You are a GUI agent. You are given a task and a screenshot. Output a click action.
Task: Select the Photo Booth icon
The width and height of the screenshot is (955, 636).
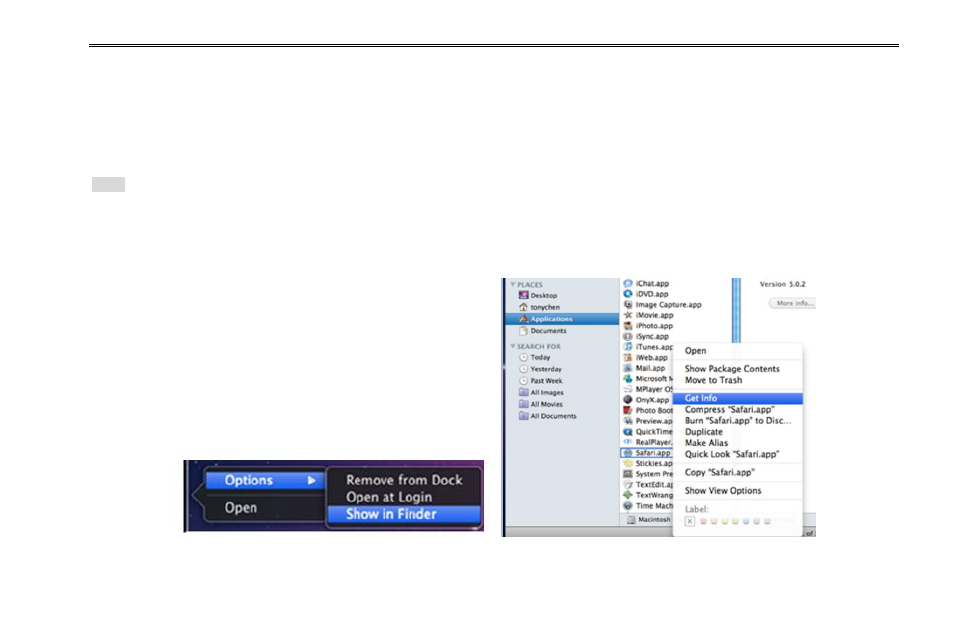628,411
